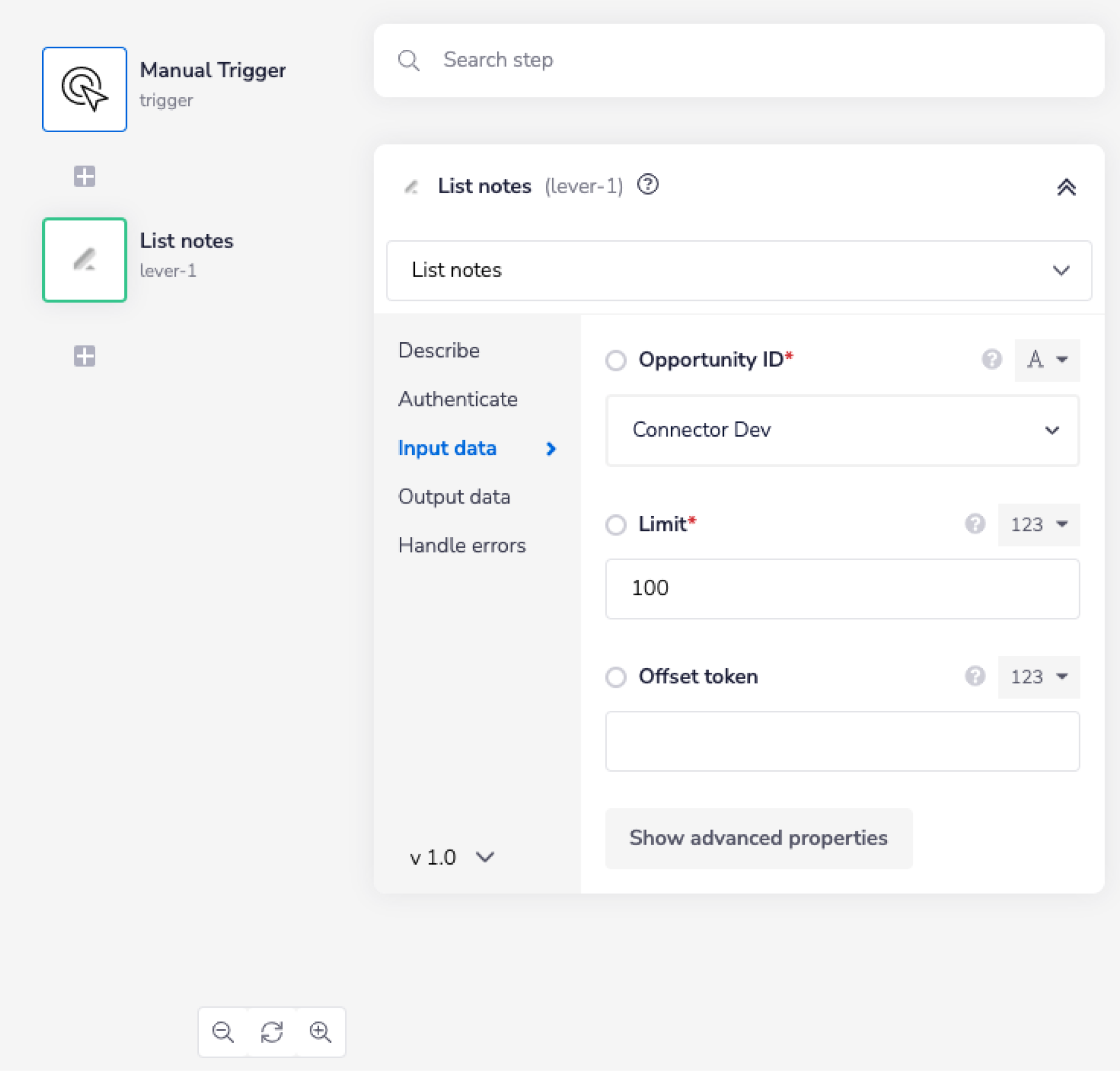This screenshot has height=1071, width=1120.
Task: Switch to the Authenticate tab
Action: click(458, 399)
